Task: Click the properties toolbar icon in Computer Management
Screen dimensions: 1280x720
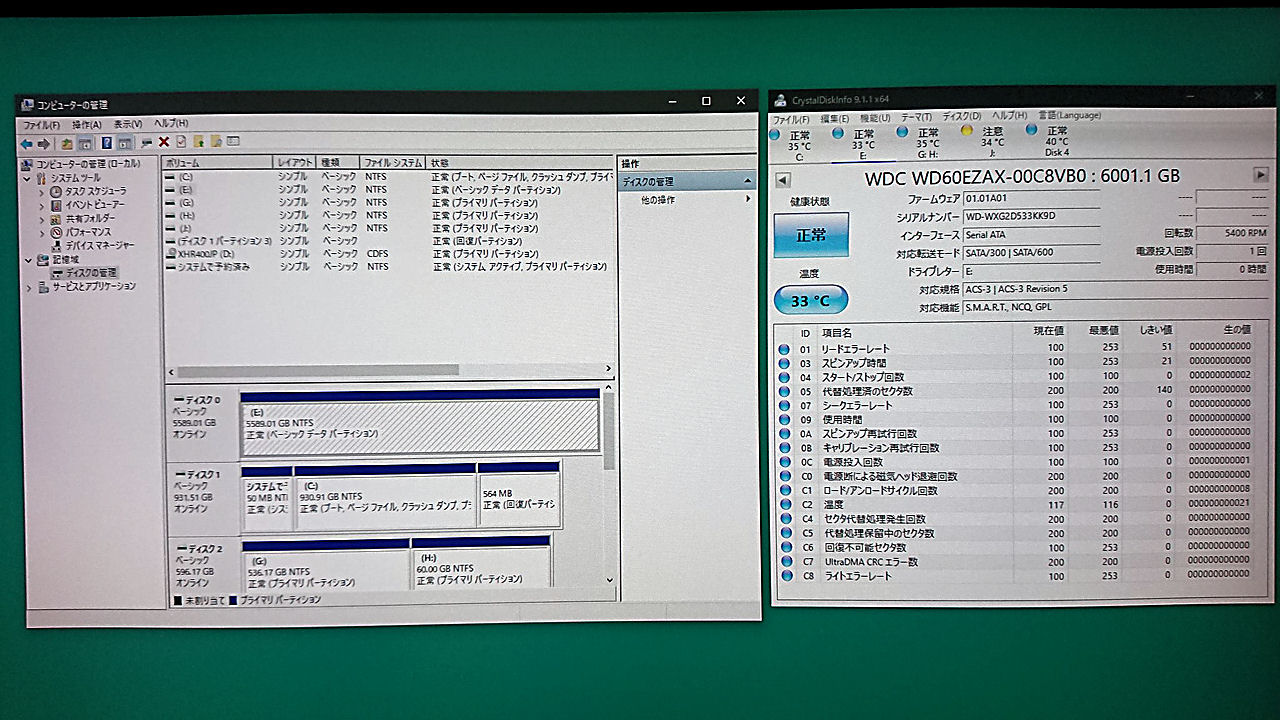Action: pyautogui.click(x=182, y=142)
